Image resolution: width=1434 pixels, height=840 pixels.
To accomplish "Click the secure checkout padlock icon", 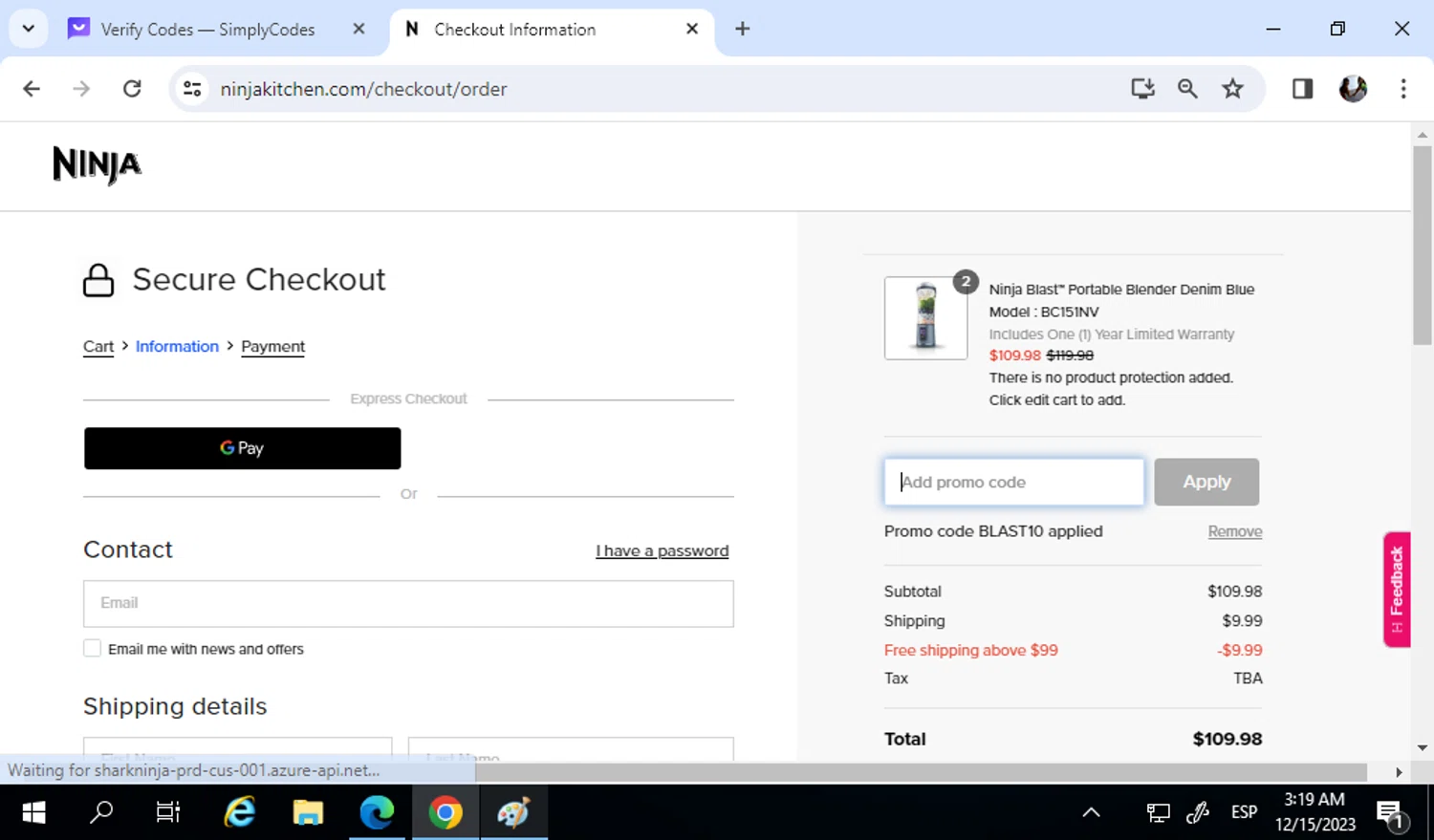I will click(x=98, y=280).
